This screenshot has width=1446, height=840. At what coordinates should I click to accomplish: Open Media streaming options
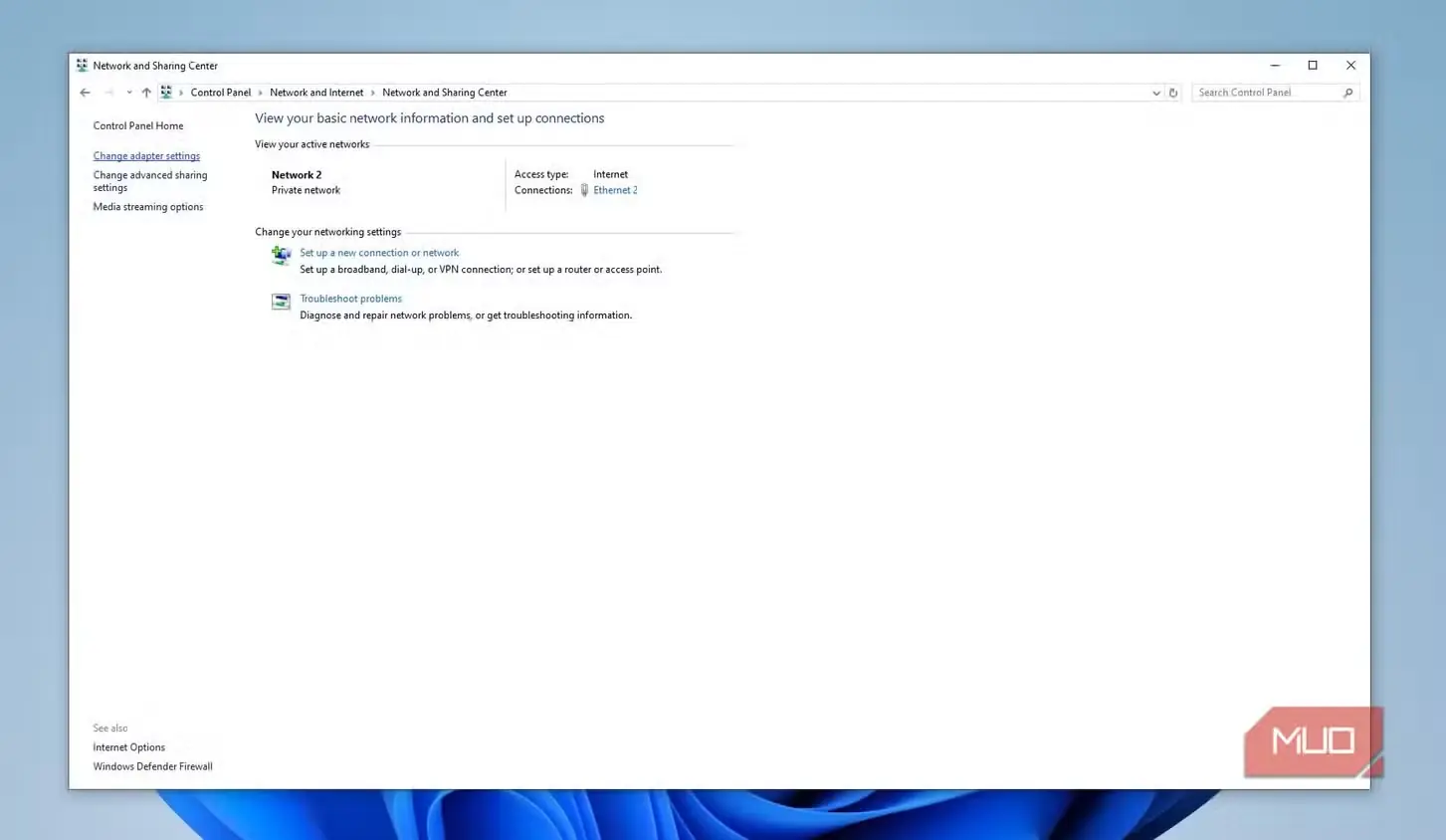pos(148,207)
